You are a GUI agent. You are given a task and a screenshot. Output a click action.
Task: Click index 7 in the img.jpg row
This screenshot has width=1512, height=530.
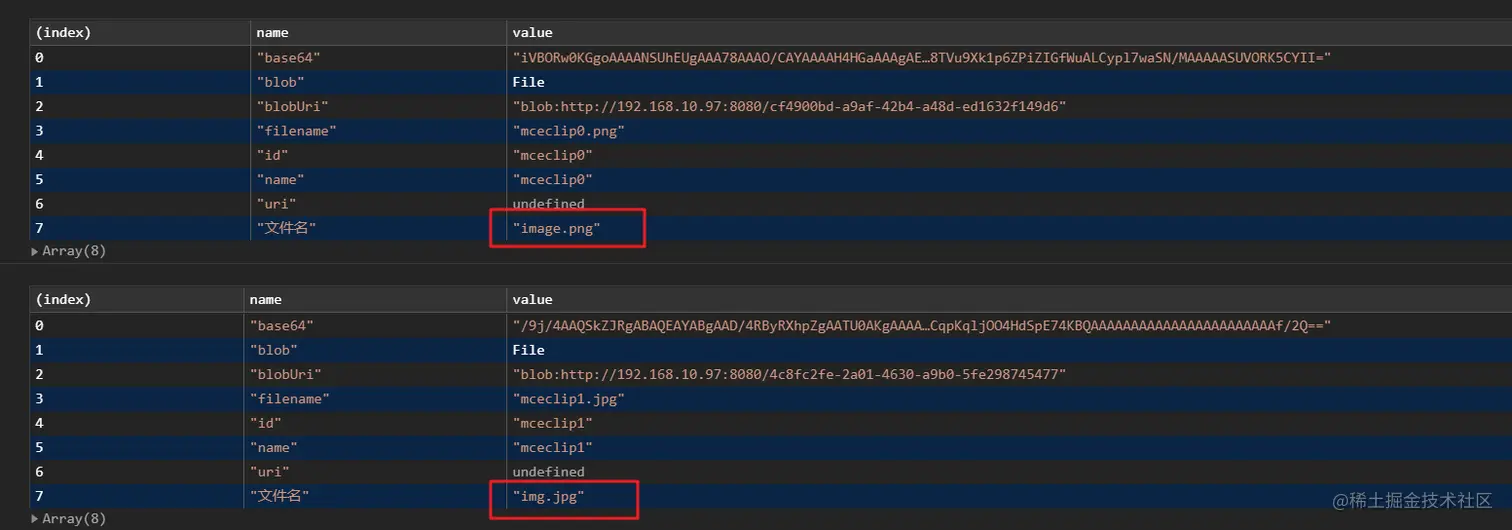pos(39,496)
